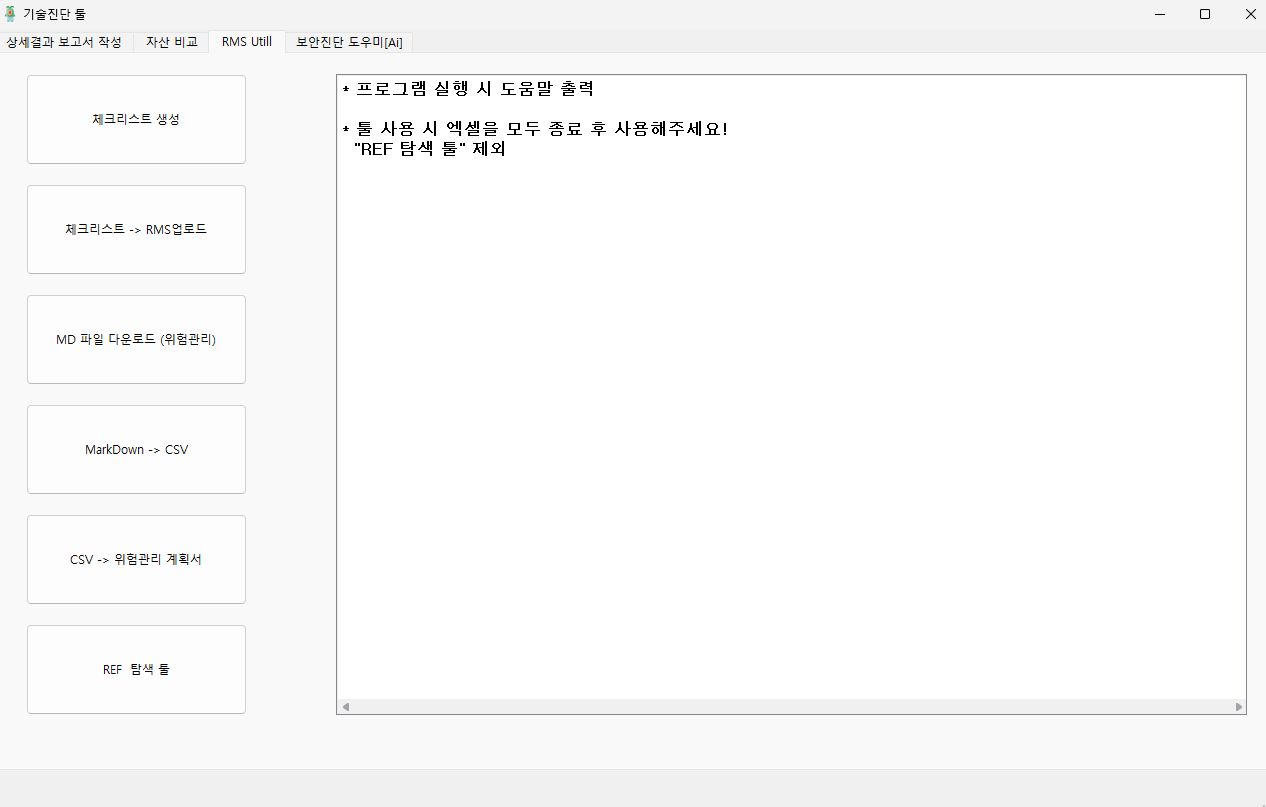The height and width of the screenshot is (807, 1266).
Task: Run the MarkDown -> CSV converter button
Action: point(136,449)
